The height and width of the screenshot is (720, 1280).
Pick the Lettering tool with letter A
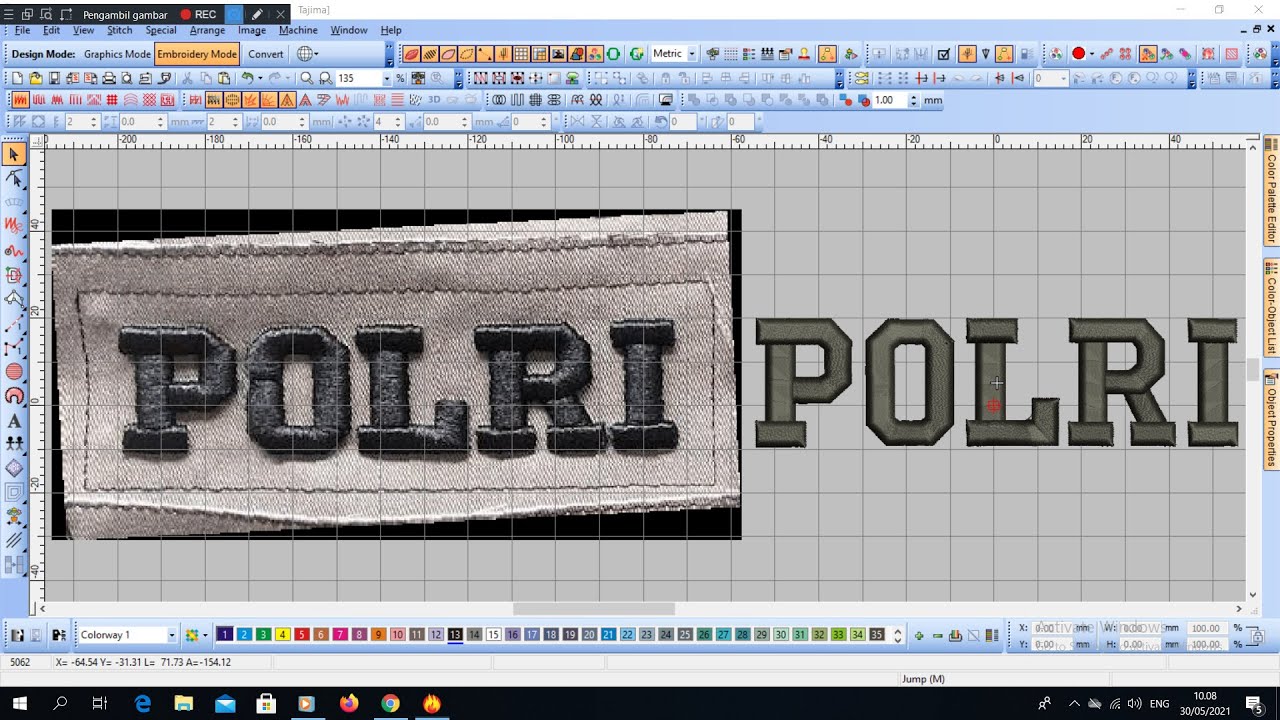tap(14, 420)
